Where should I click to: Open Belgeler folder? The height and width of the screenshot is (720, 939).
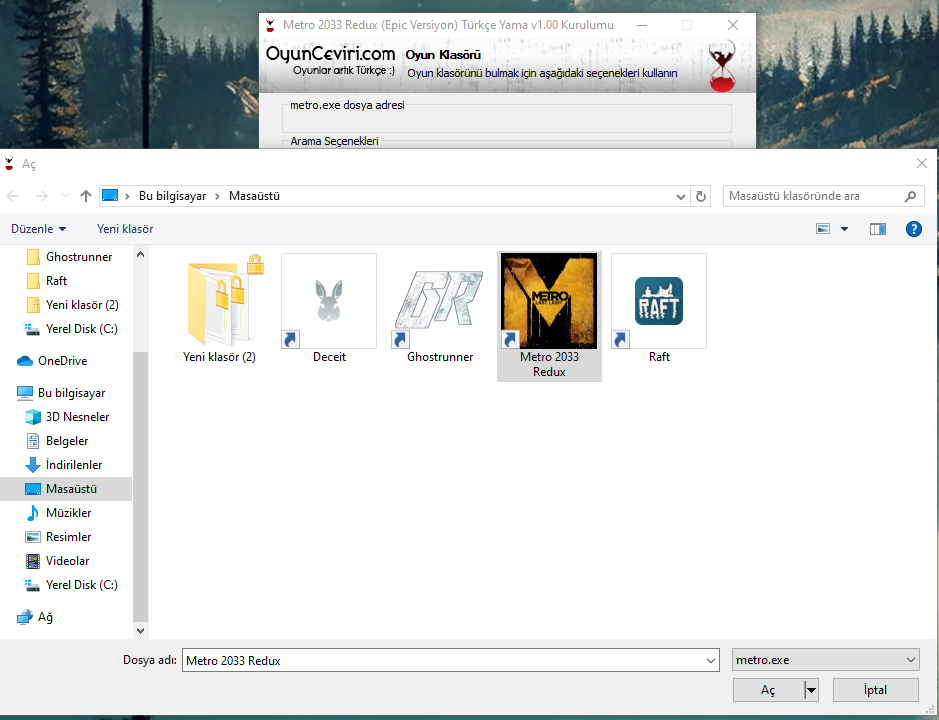(x=57, y=440)
